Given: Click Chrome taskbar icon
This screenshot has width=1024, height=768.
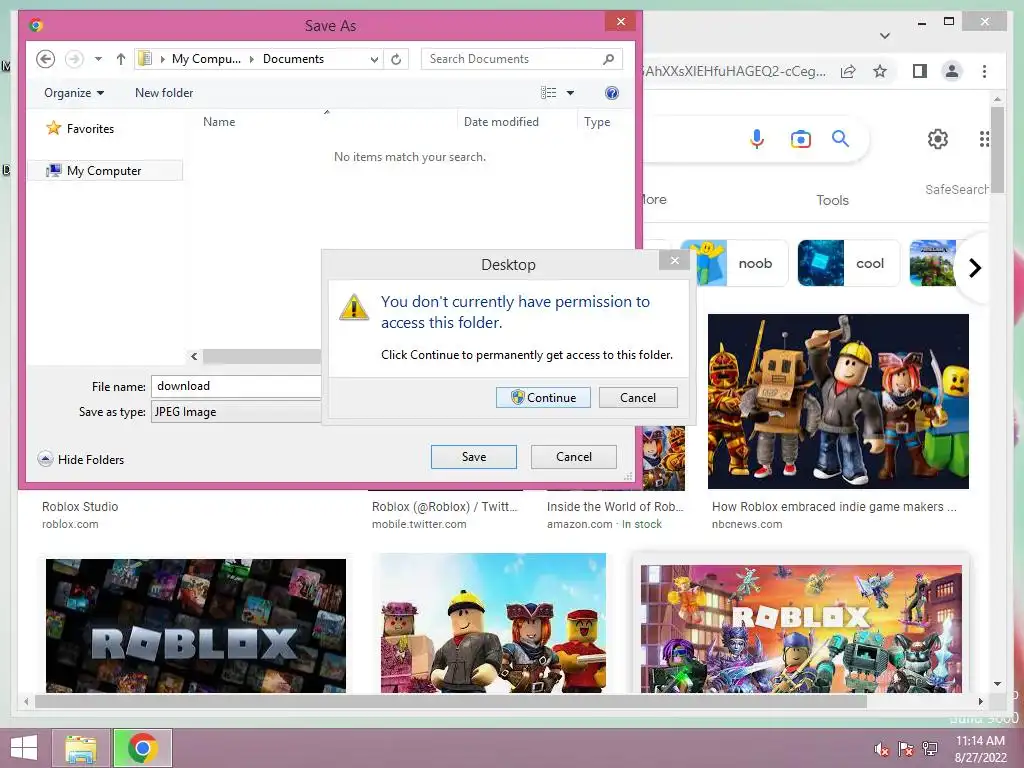Looking at the screenshot, I should pos(142,748).
